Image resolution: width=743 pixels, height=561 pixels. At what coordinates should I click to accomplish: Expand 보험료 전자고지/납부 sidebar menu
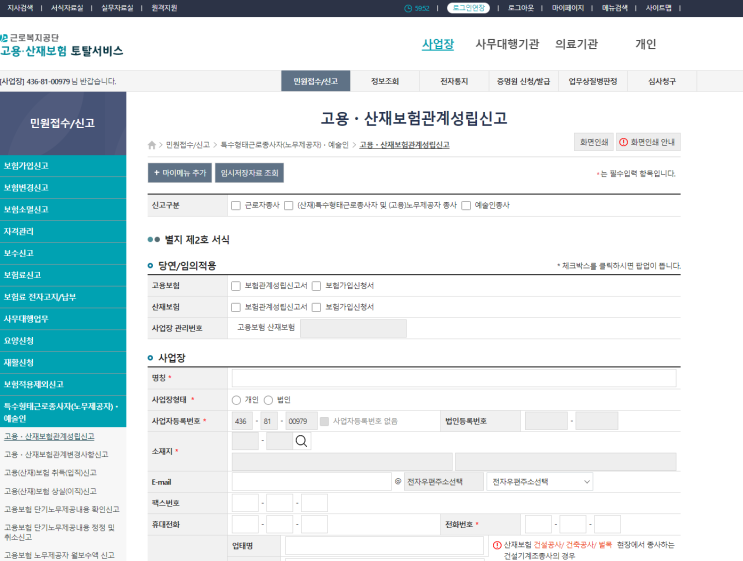pyautogui.click(x=63, y=297)
